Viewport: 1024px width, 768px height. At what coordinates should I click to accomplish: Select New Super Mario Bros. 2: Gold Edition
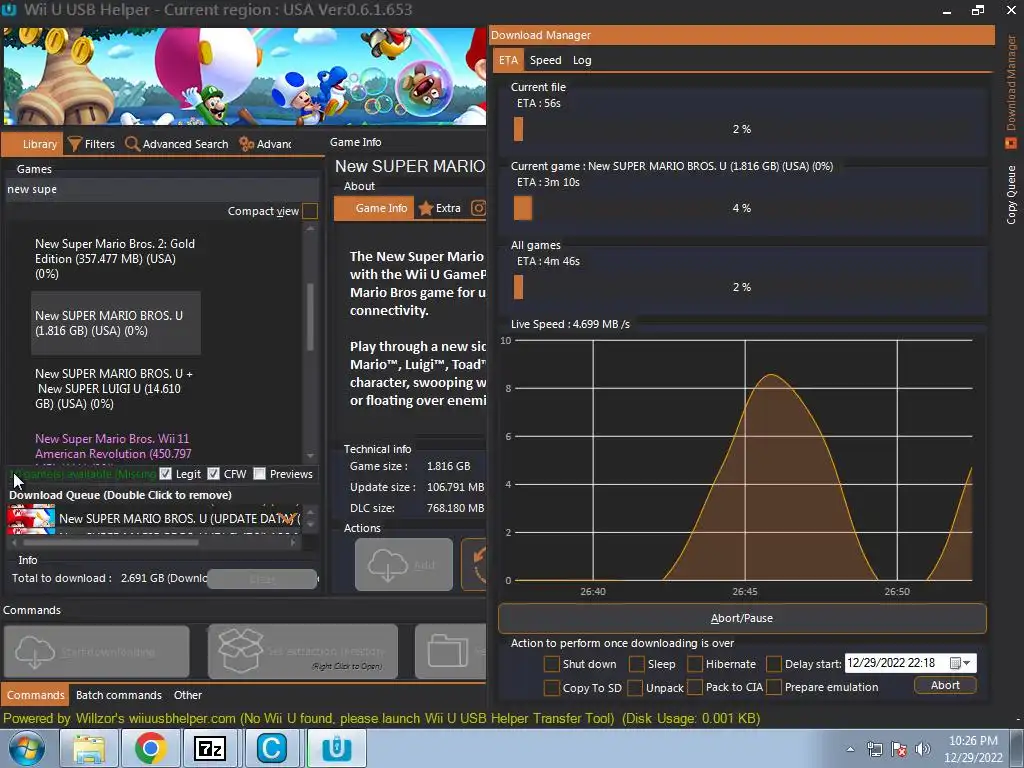click(x=116, y=259)
